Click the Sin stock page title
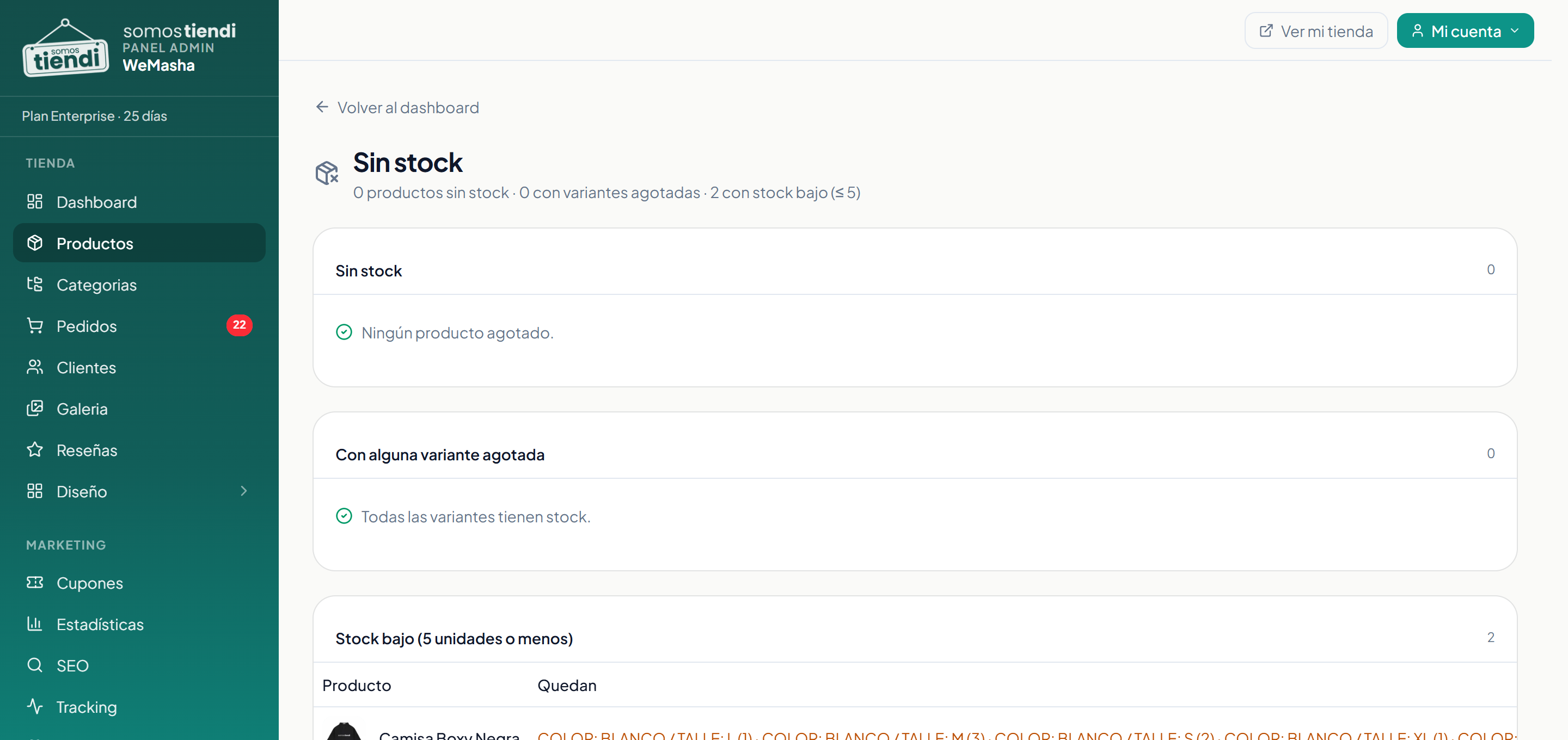 click(408, 163)
